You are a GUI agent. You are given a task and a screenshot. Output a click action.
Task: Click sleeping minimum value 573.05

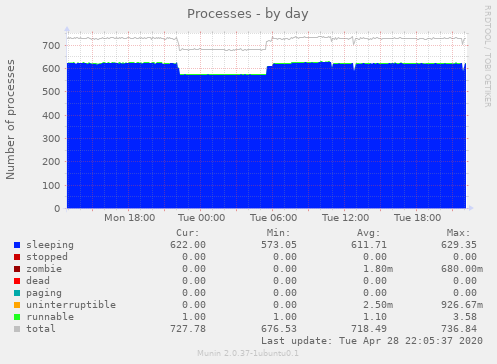point(279,245)
